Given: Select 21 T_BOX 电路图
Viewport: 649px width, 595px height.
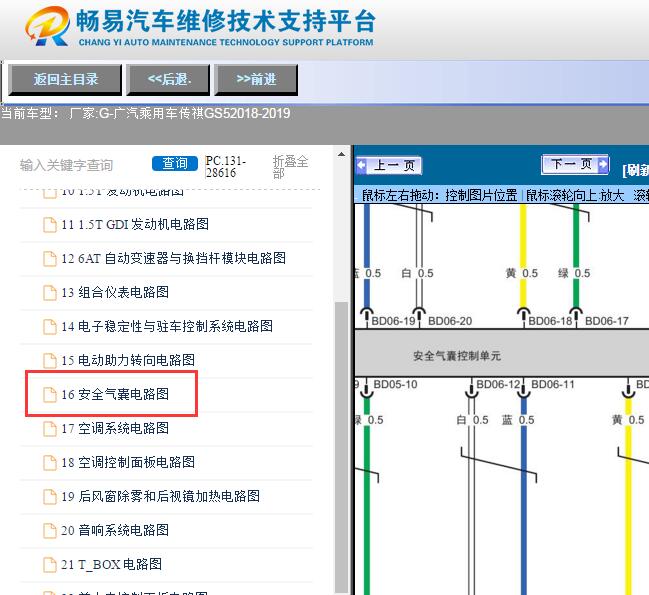Looking at the screenshot, I should point(111,564).
